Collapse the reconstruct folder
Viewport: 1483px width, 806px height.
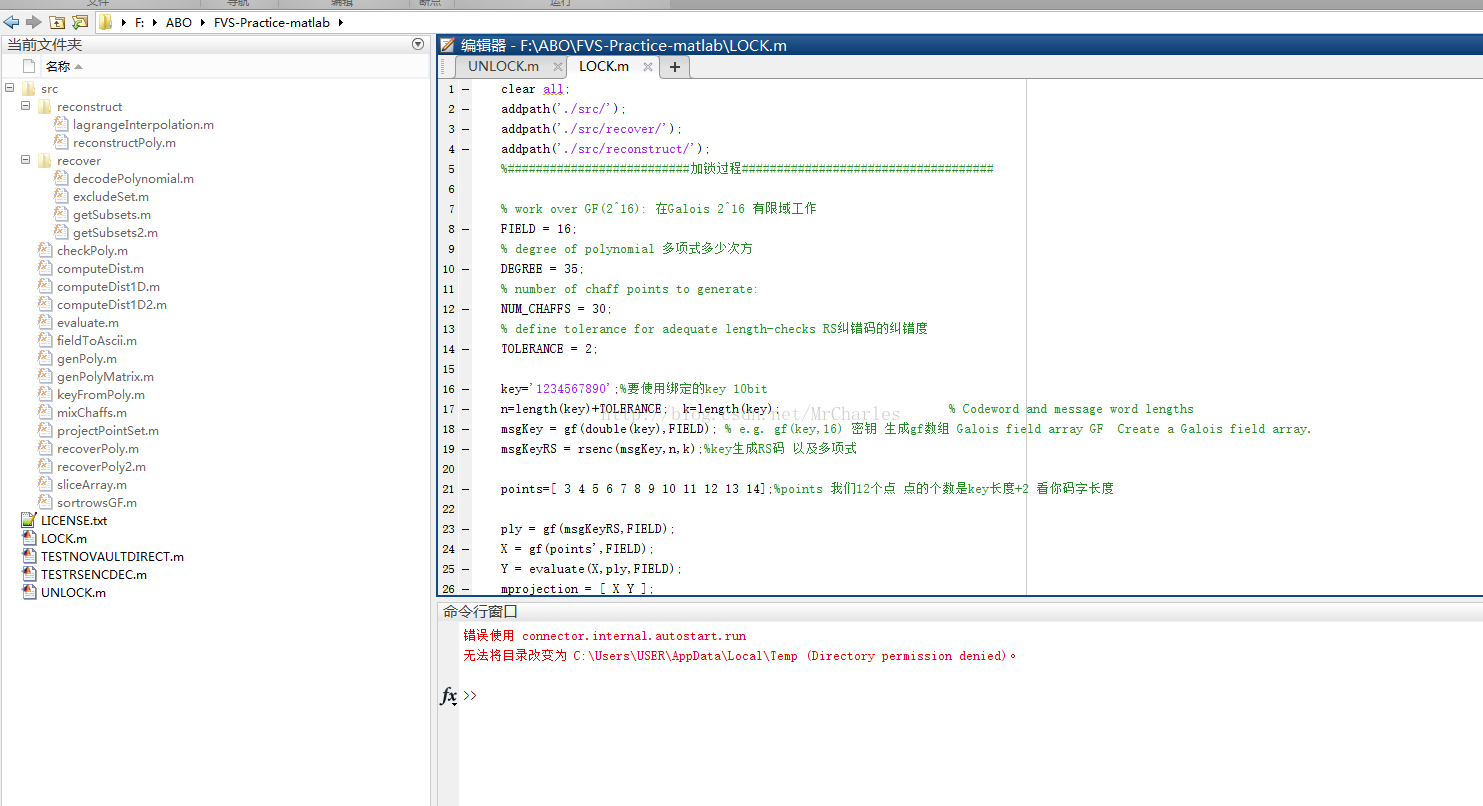point(26,106)
